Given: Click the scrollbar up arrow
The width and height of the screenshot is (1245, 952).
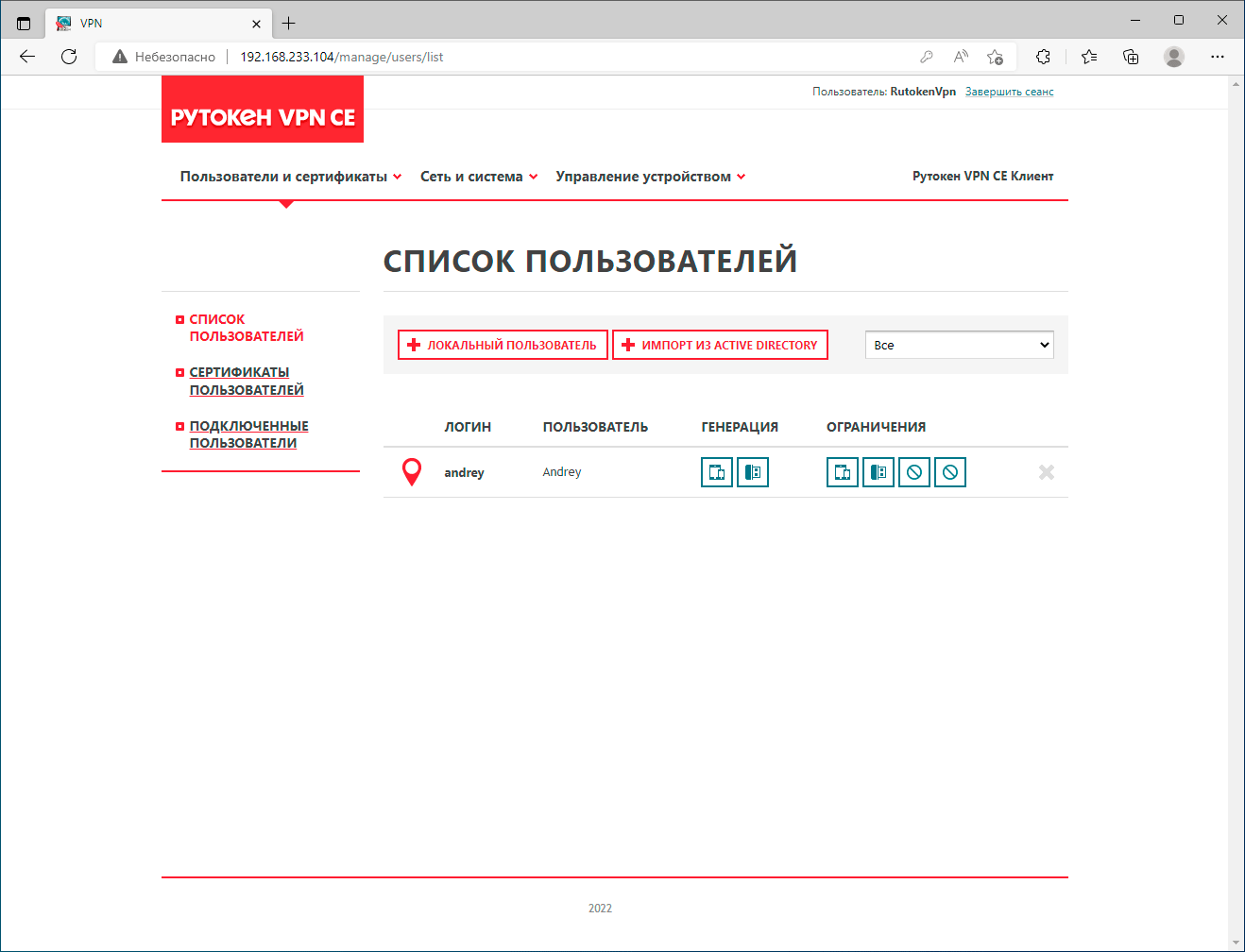Looking at the screenshot, I should pyautogui.click(x=1236, y=84).
